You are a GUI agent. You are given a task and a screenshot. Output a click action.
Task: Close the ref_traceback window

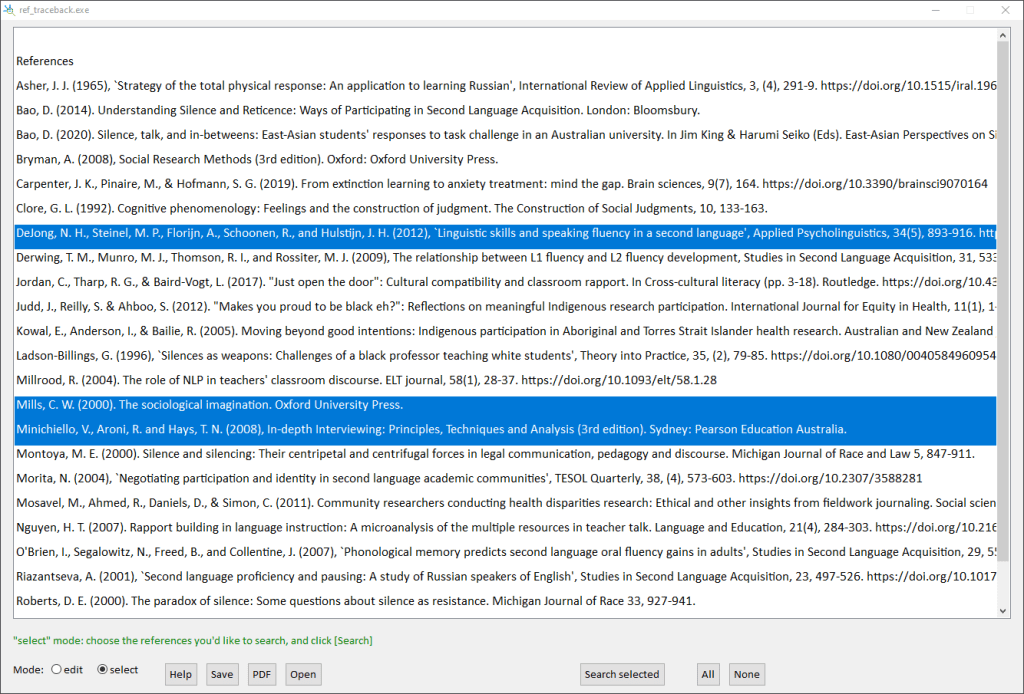[1003, 9]
